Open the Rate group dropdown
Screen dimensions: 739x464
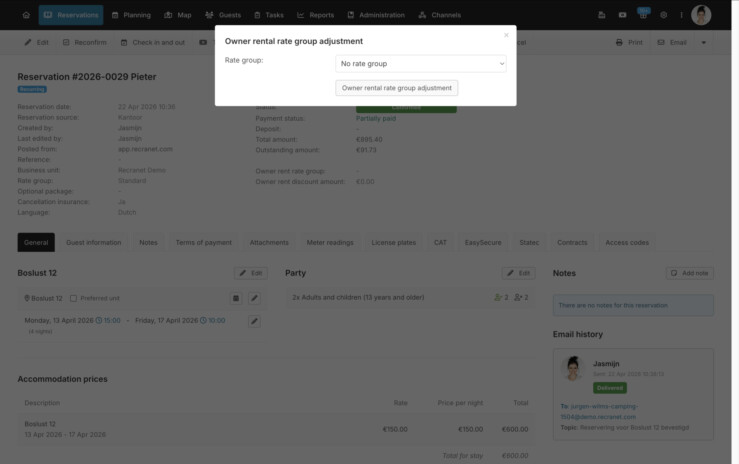(421, 64)
